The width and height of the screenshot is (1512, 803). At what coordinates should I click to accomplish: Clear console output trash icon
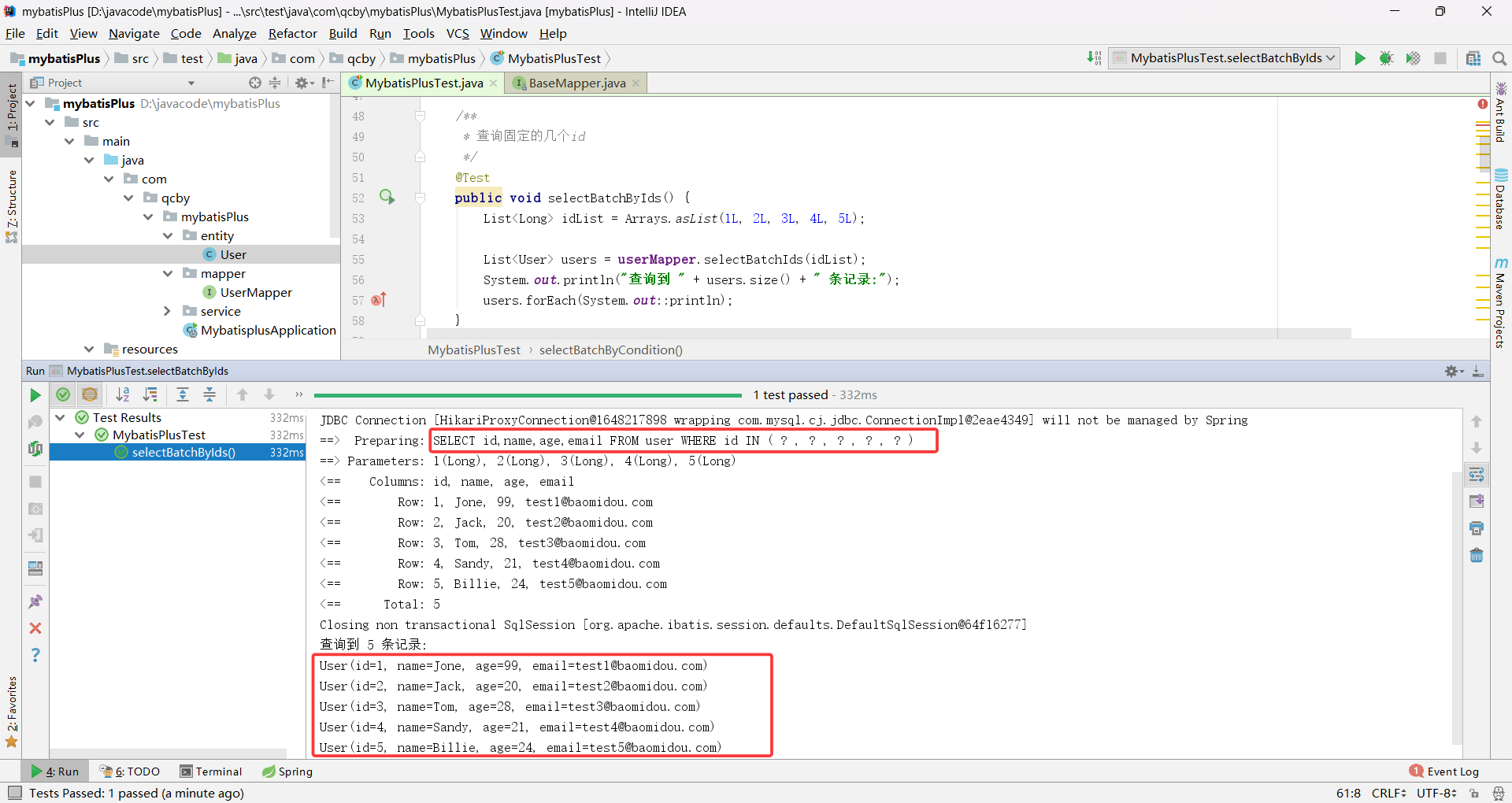pyautogui.click(x=1477, y=555)
